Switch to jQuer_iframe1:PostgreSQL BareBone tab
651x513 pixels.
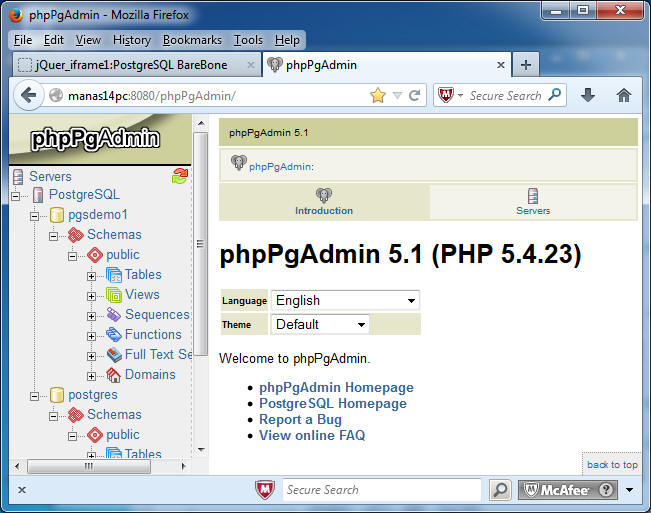coord(137,65)
